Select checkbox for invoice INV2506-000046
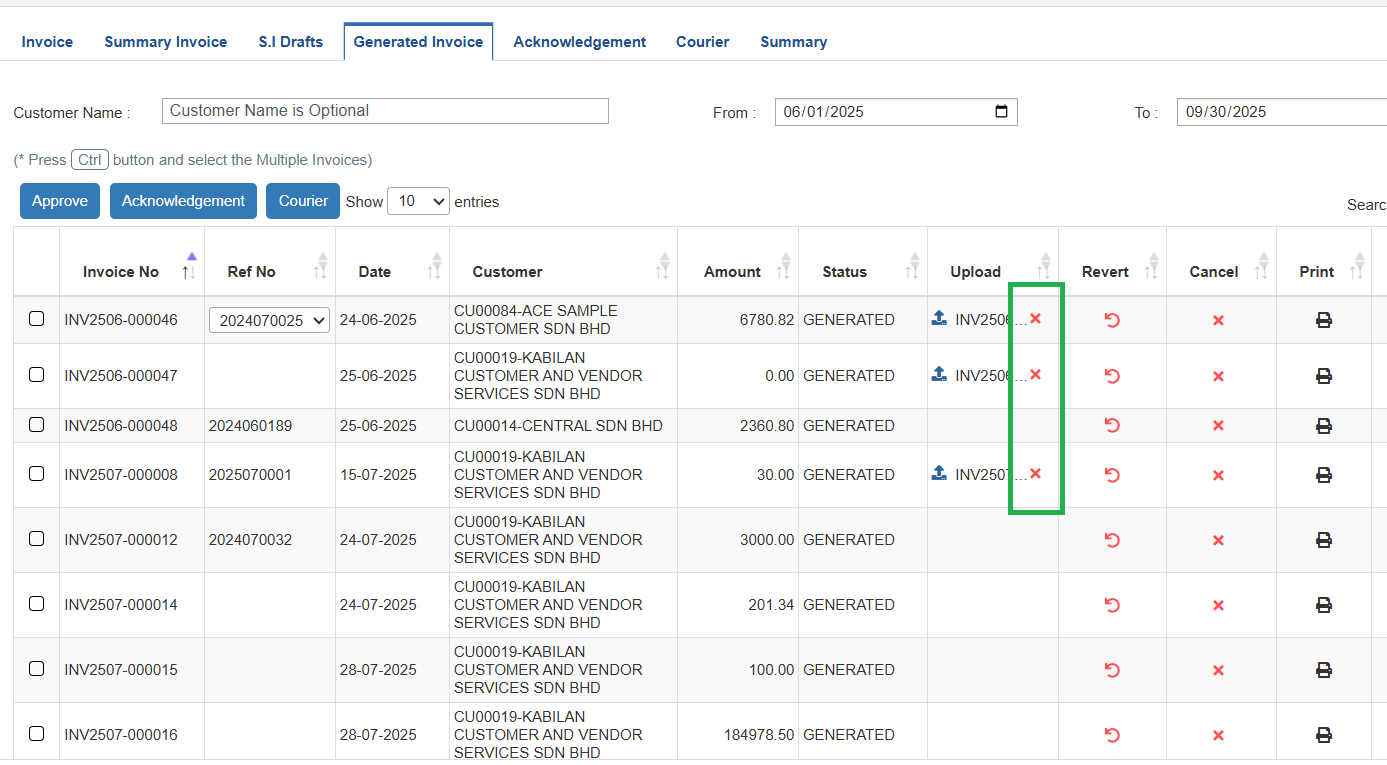 point(37,319)
